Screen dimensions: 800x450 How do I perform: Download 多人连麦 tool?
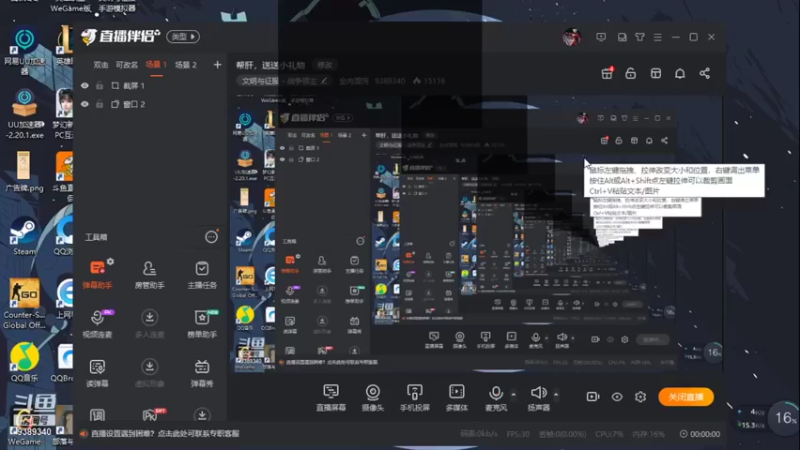click(x=149, y=323)
